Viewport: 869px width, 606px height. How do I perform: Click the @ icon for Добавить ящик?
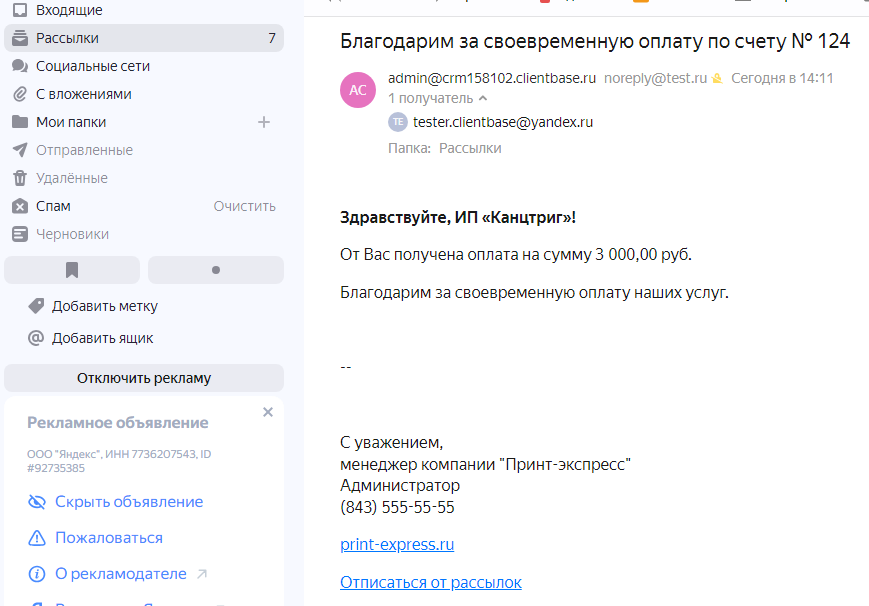click(36, 338)
